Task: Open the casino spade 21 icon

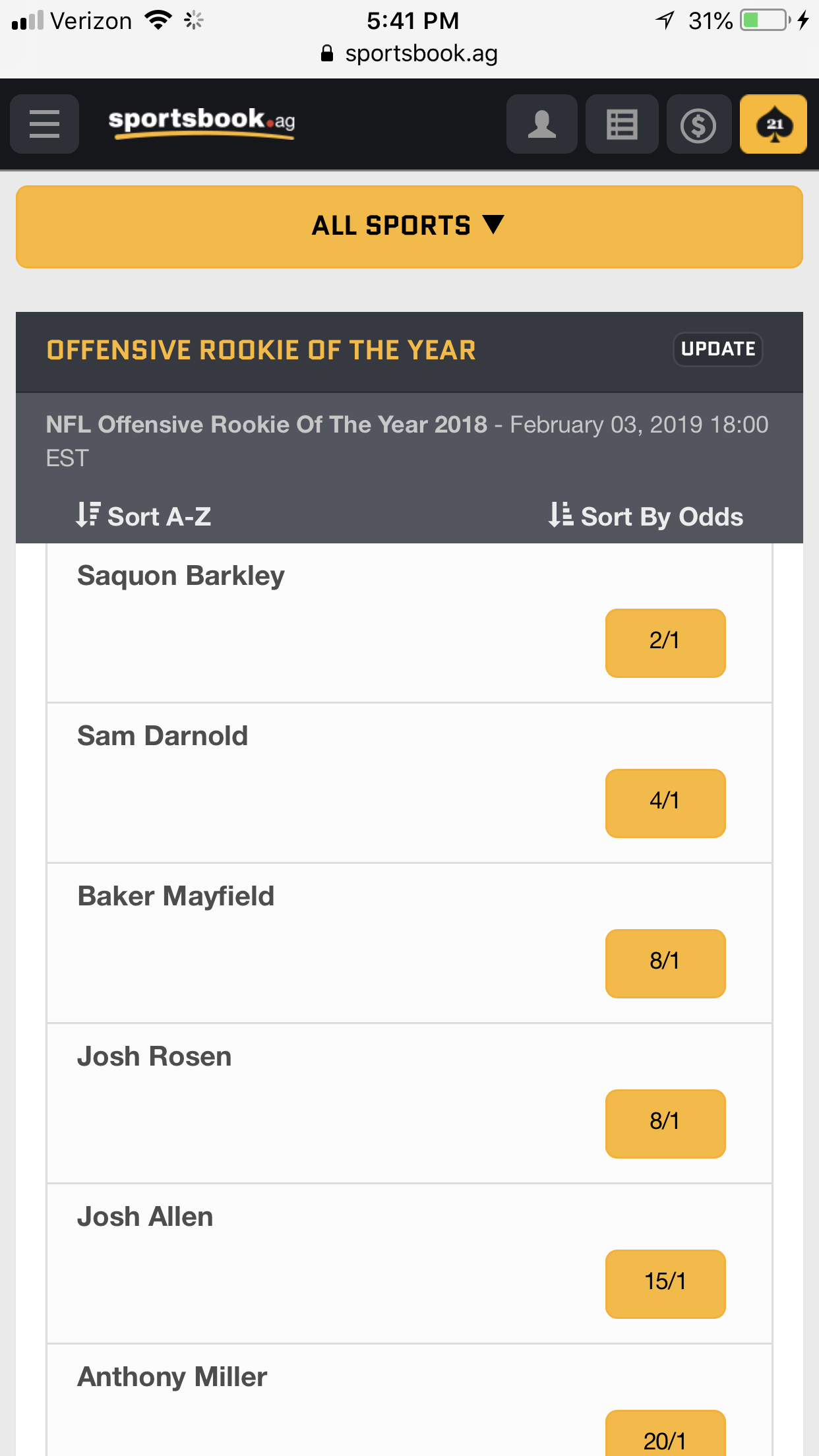Action: 773,124
